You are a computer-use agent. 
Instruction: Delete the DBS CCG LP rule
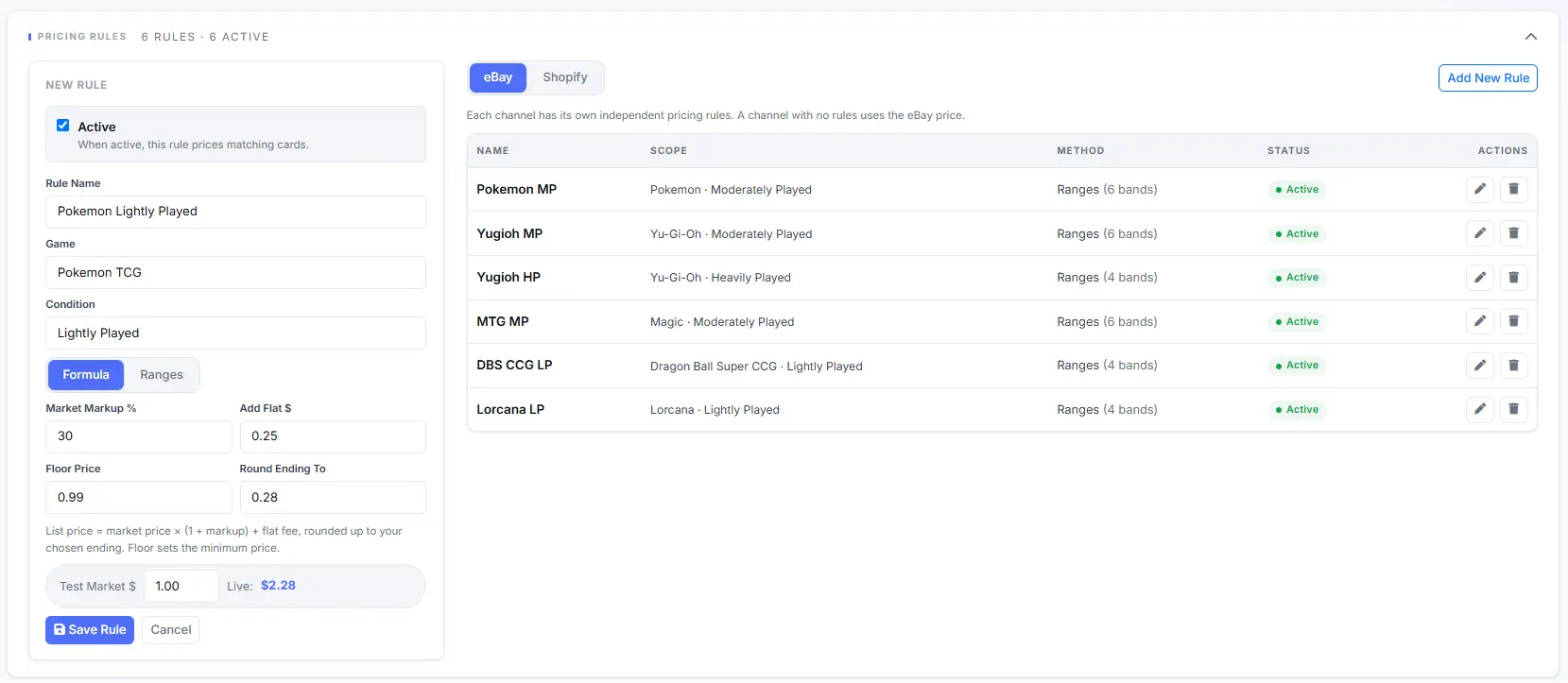pyautogui.click(x=1513, y=365)
